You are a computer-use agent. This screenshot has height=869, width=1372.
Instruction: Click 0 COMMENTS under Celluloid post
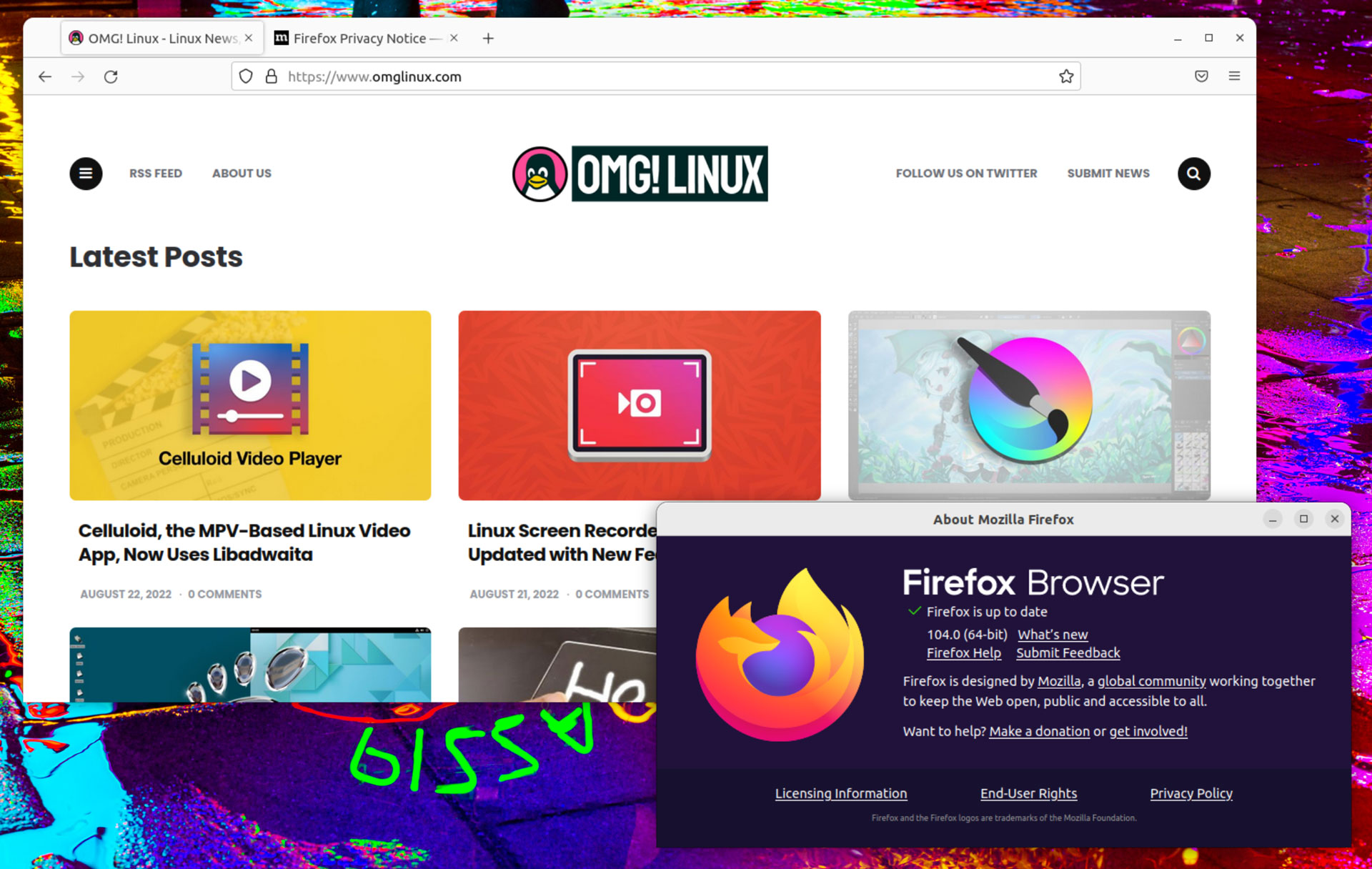225,595
